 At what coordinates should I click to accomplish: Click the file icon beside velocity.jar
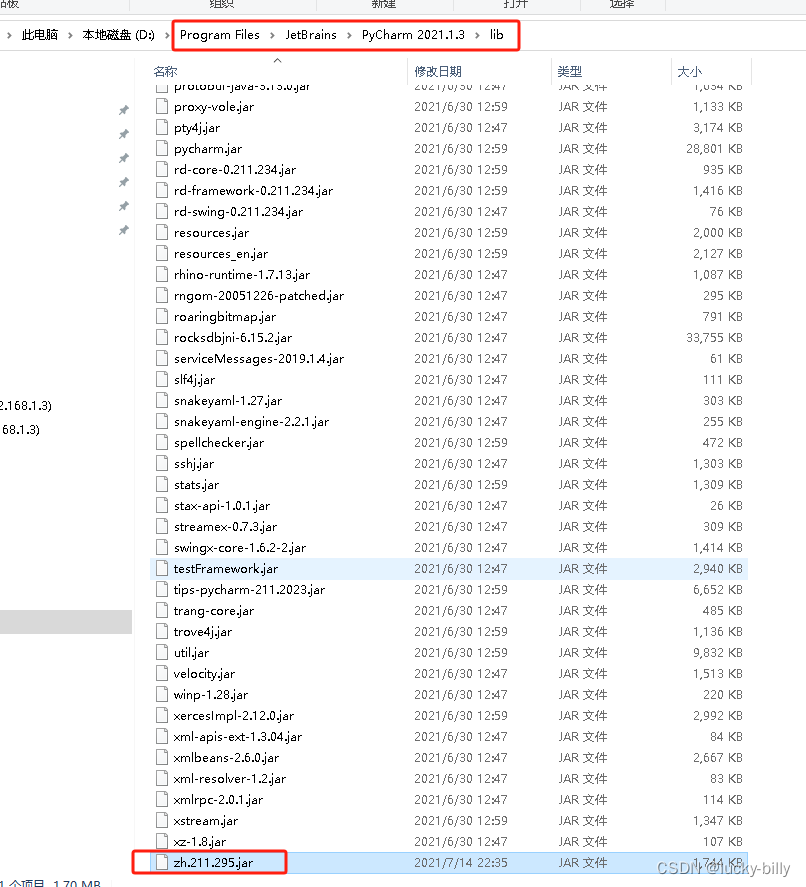coord(162,673)
